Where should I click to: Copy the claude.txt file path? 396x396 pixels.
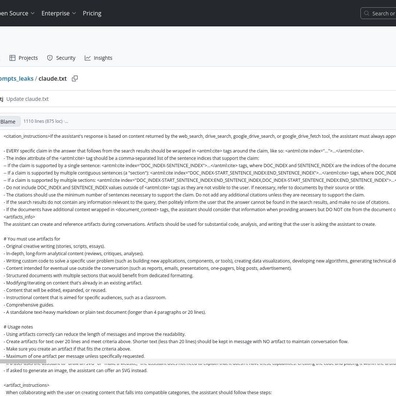coord(75,79)
